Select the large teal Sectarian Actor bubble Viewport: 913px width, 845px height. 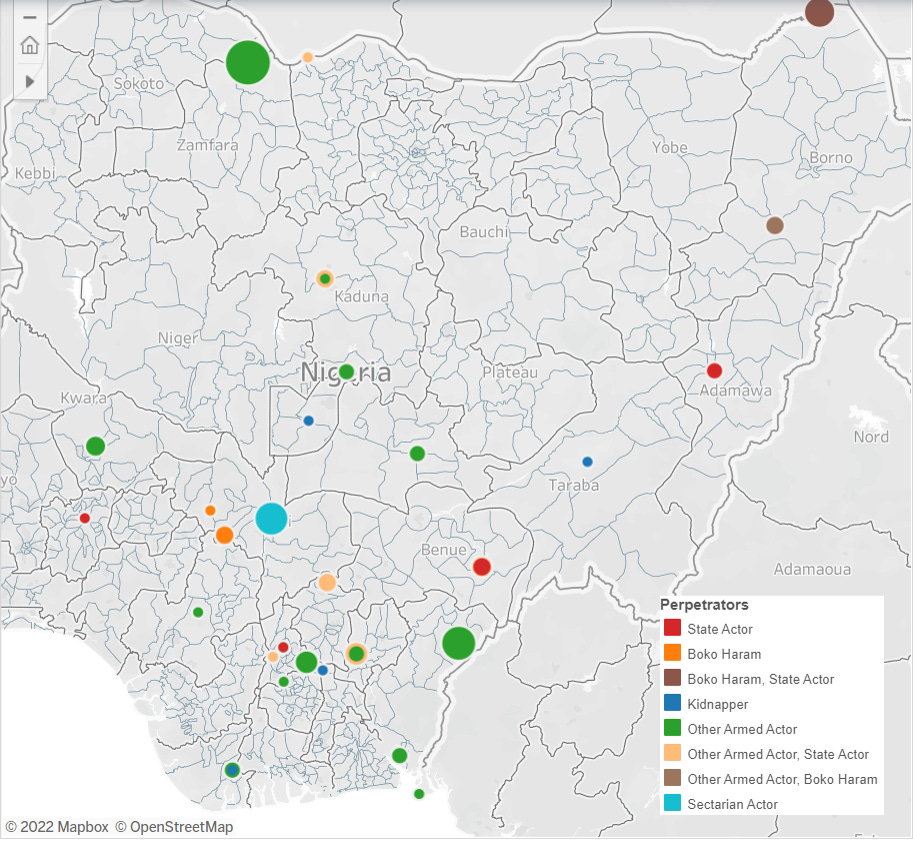tap(271, 518)
